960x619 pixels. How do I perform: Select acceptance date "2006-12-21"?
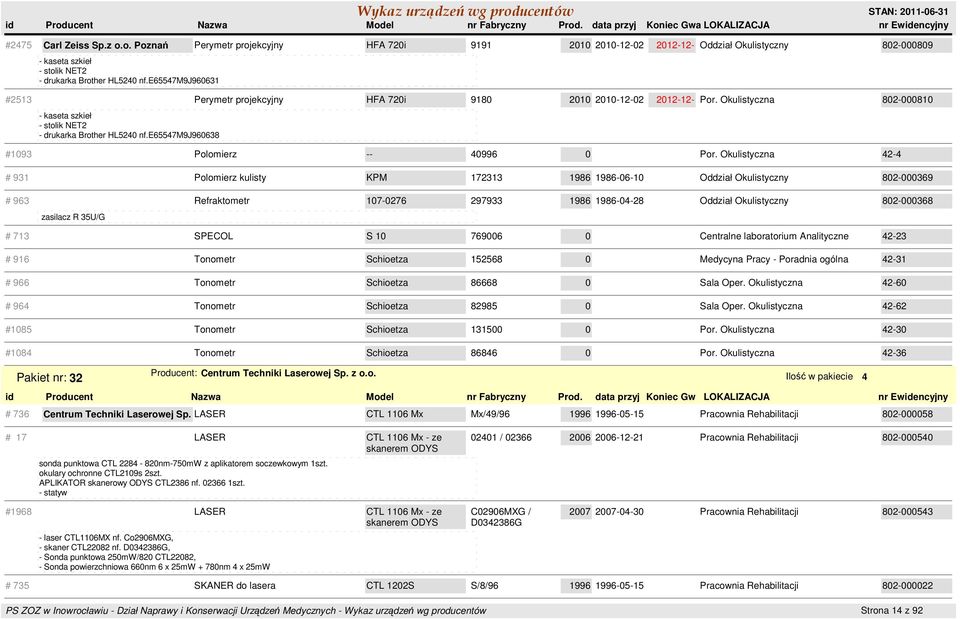(x=620, y=437)
